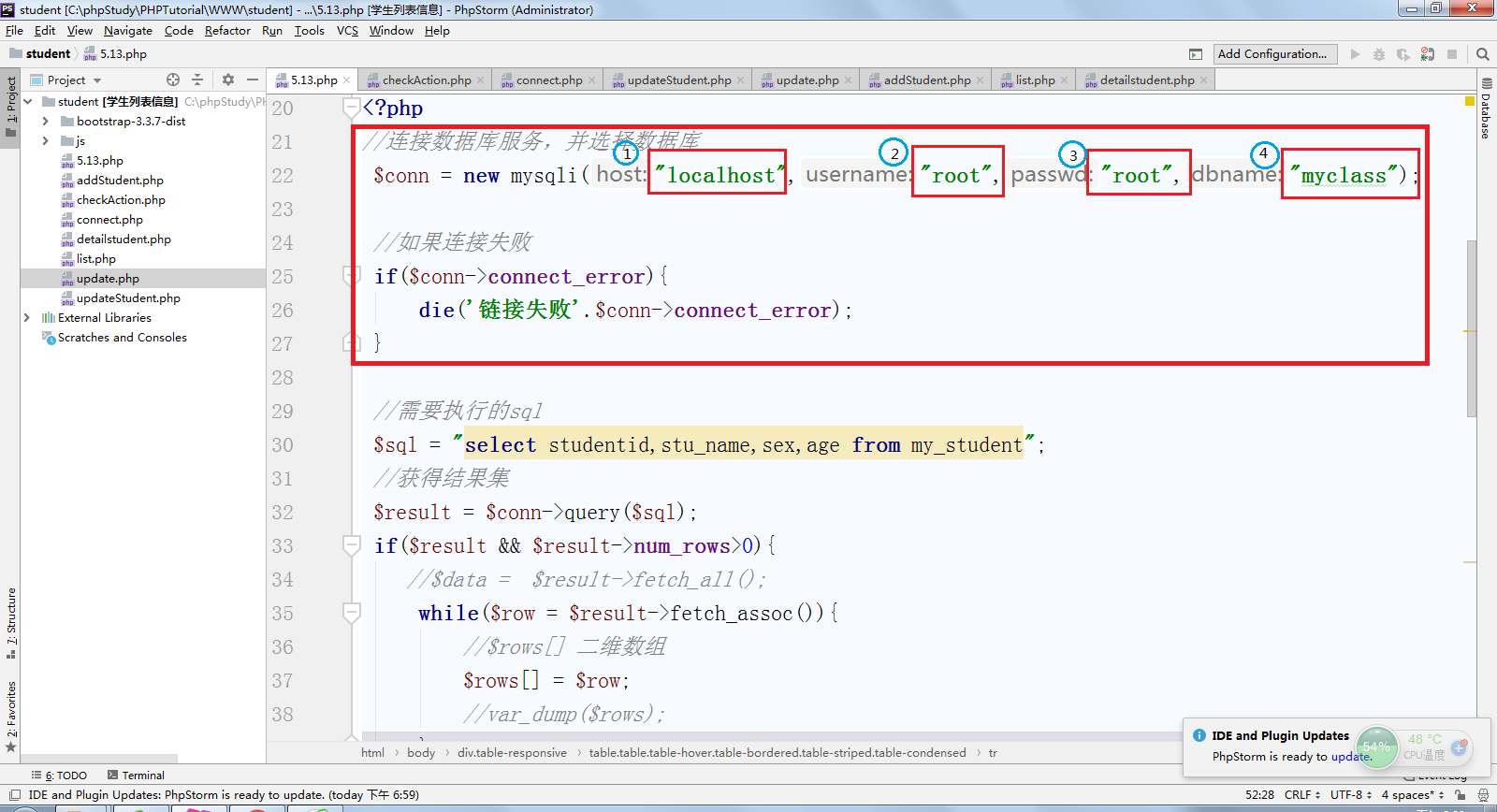Close the checkAction.php editor tab
The image size is (1497, 812).
481,80
